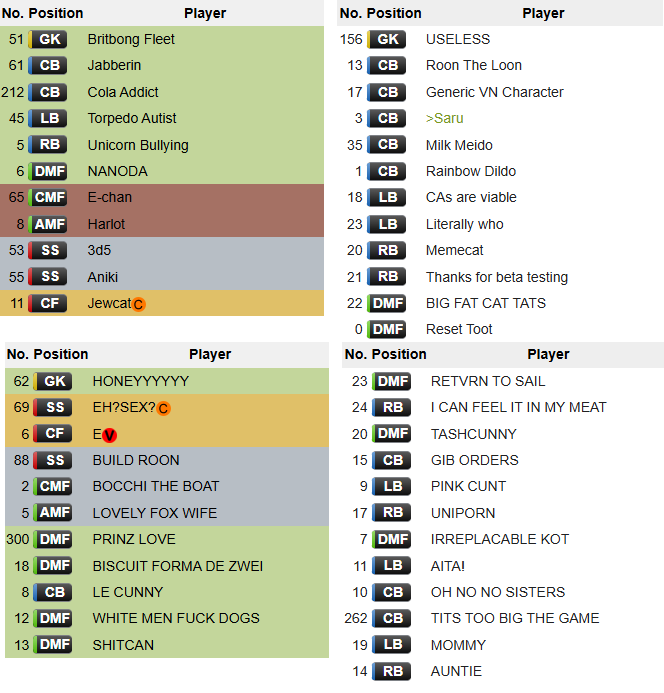Screen dimensions: 664x693
Task: Click the Player header in the top-left table
Action: pyautogui.click(x=205, y=13)
